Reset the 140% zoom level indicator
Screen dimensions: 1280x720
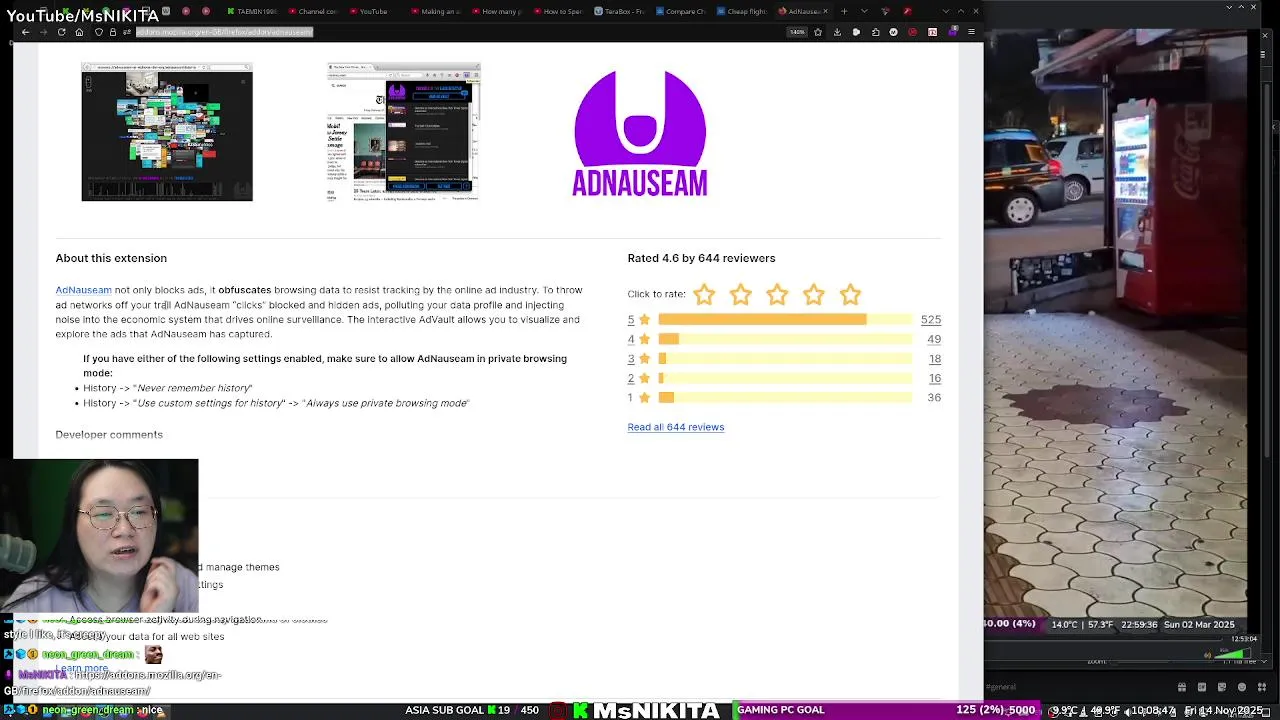click(x=797, y=32)
